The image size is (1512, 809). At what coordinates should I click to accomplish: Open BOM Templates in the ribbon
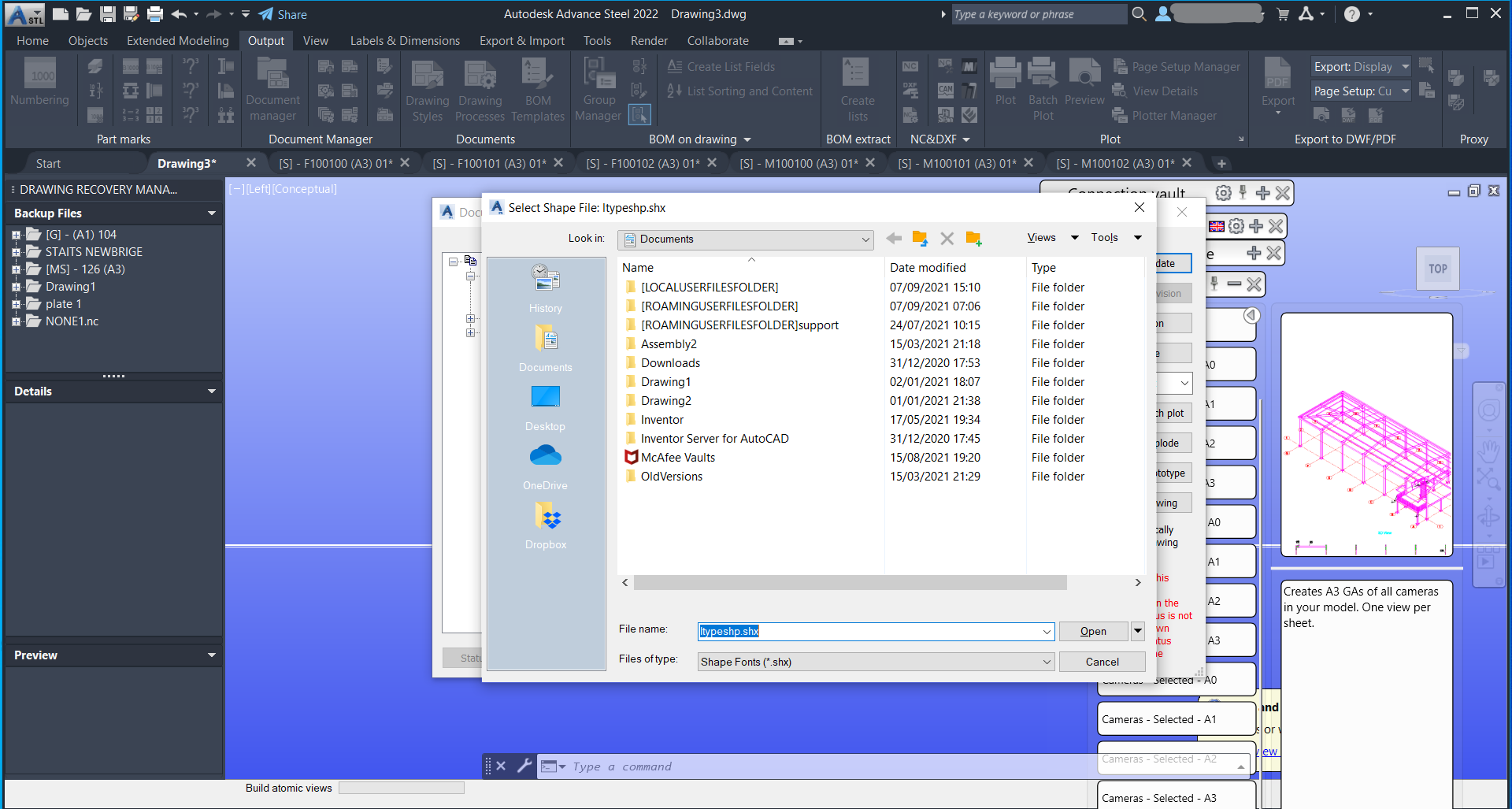click(x=538, y=90)
